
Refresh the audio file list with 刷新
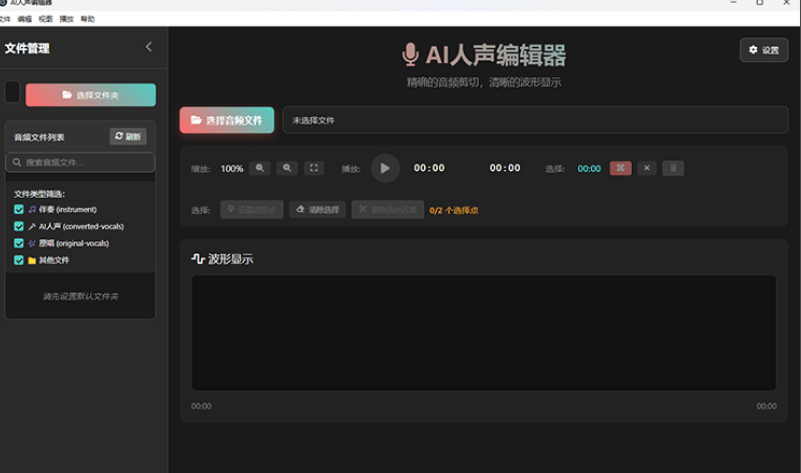(x=128, y=136)
